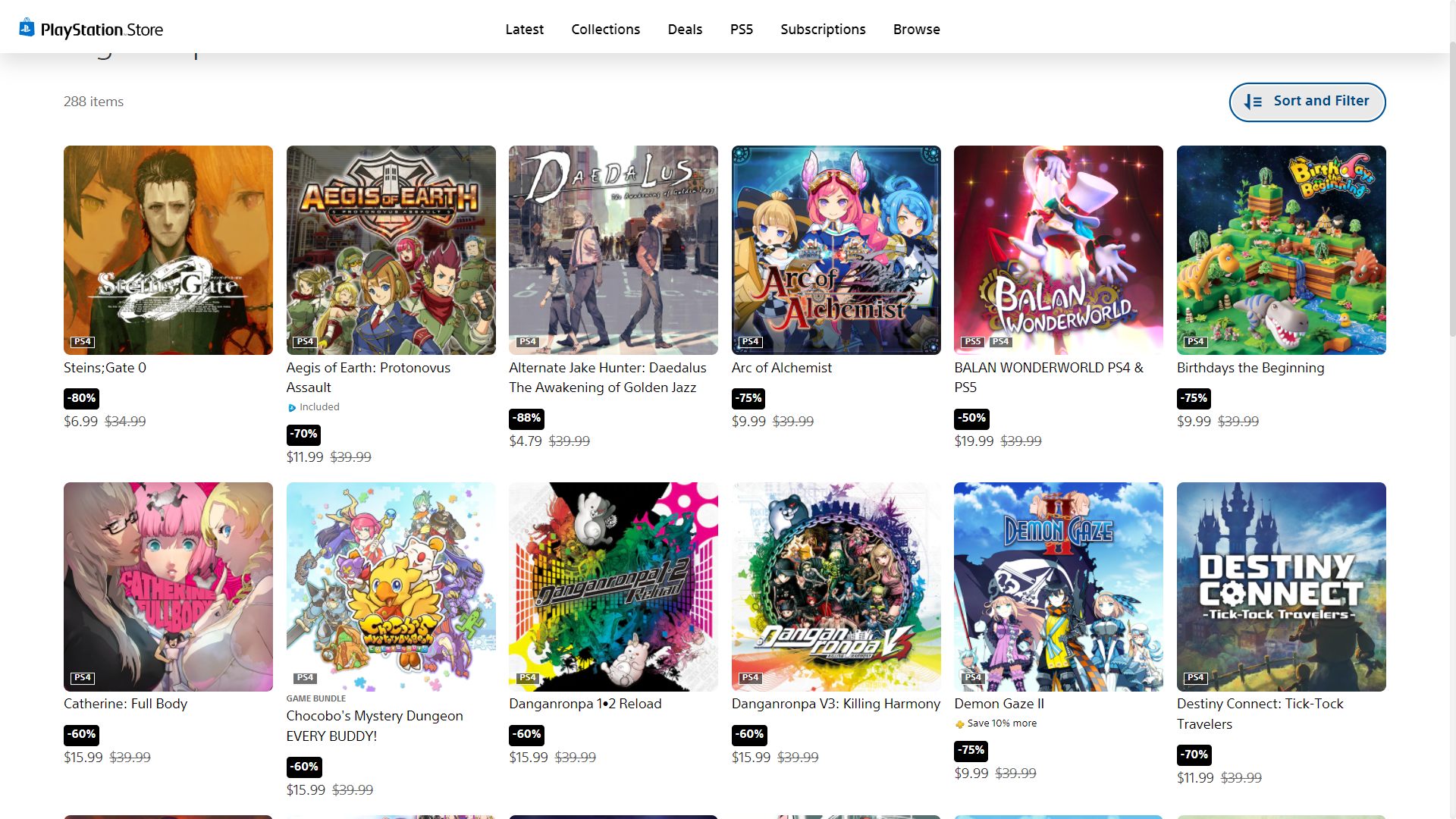Image resolution: width=1456 pixels, height=819 pixels.
Task: Open the Subscriptions section
Action: pos(823,30)
